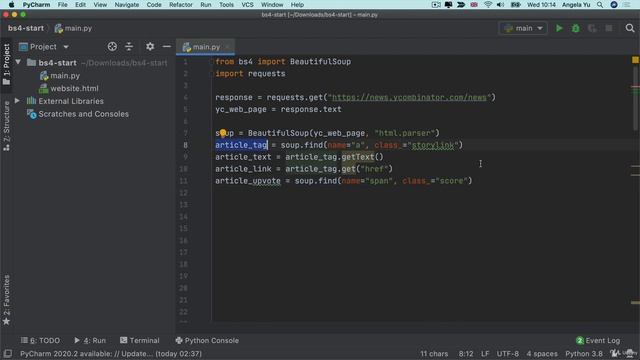
Task: Toggle the 2: Favorites side tool window
Action: [6, 300]
